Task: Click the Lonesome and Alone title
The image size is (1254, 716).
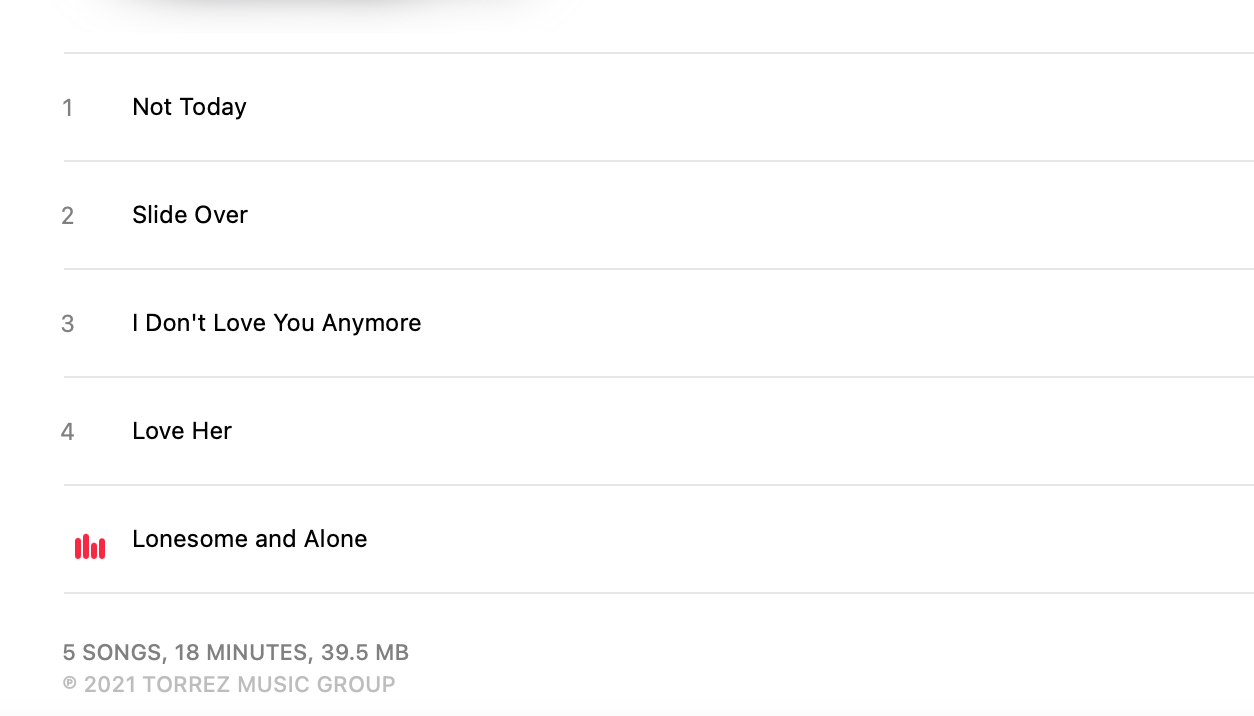Action: click(x=249, y=539)
